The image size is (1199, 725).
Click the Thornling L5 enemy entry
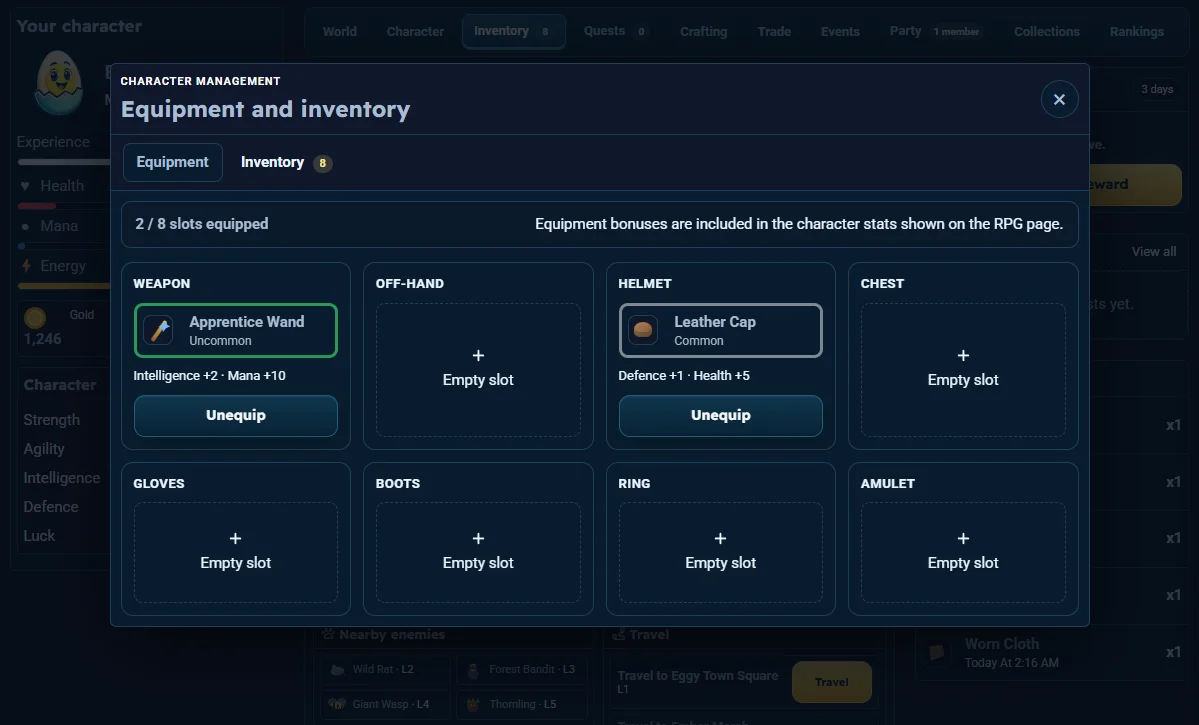pos(522,704)
